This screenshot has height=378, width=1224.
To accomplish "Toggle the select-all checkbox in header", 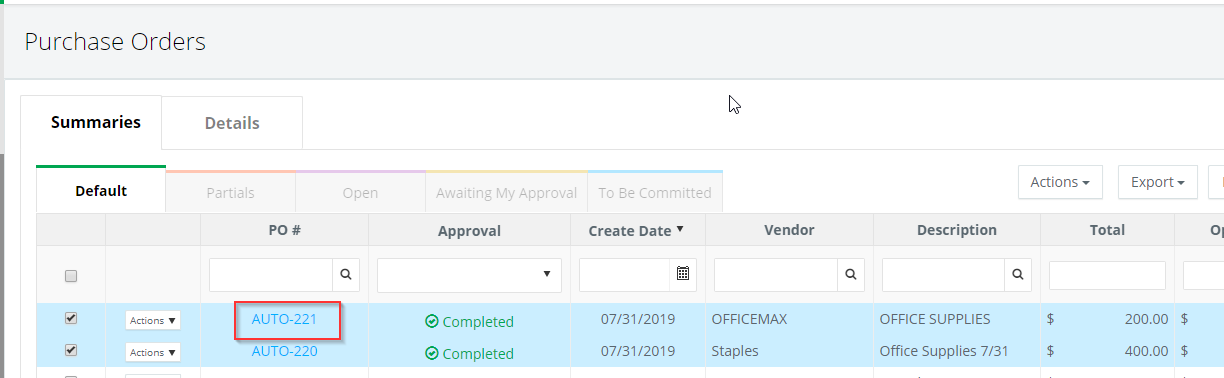I will [x=71, y=275].
